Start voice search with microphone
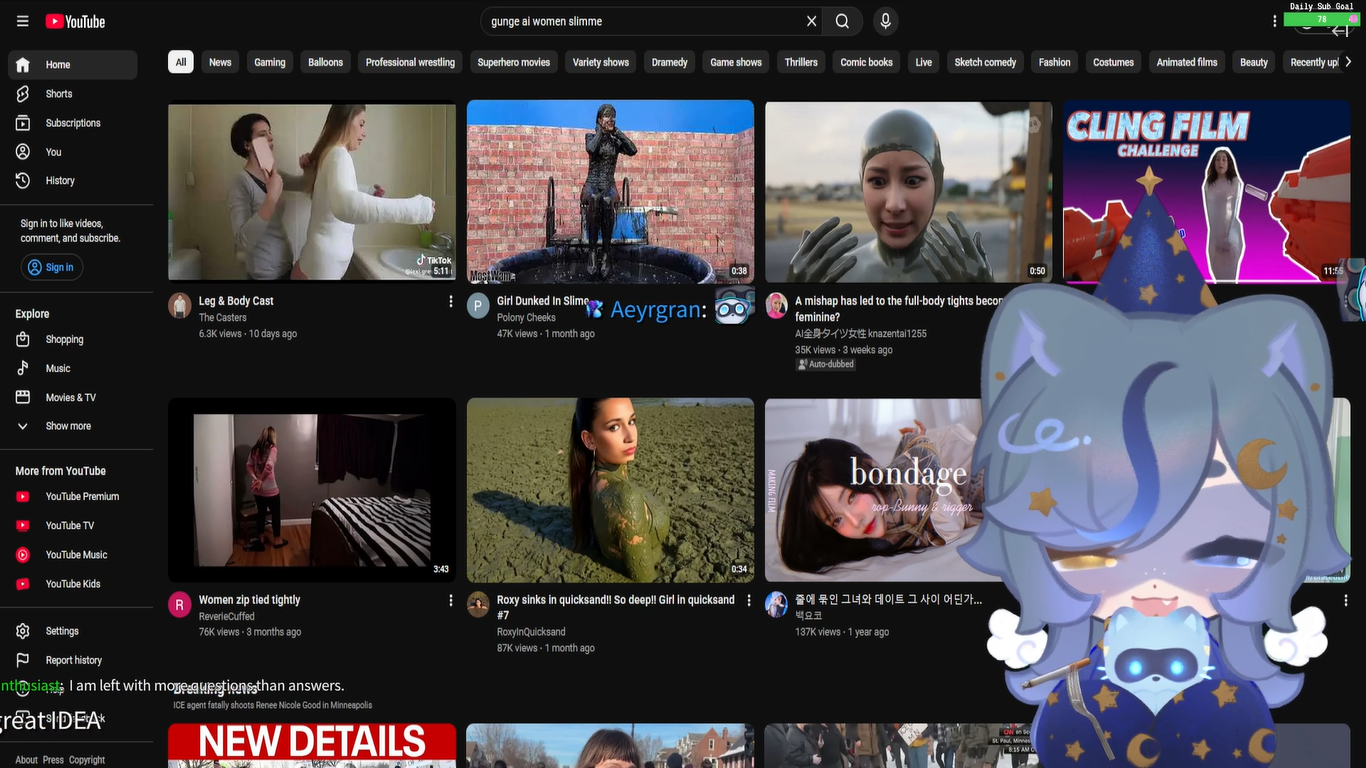1366x768 pixels. tap(885, 21)
